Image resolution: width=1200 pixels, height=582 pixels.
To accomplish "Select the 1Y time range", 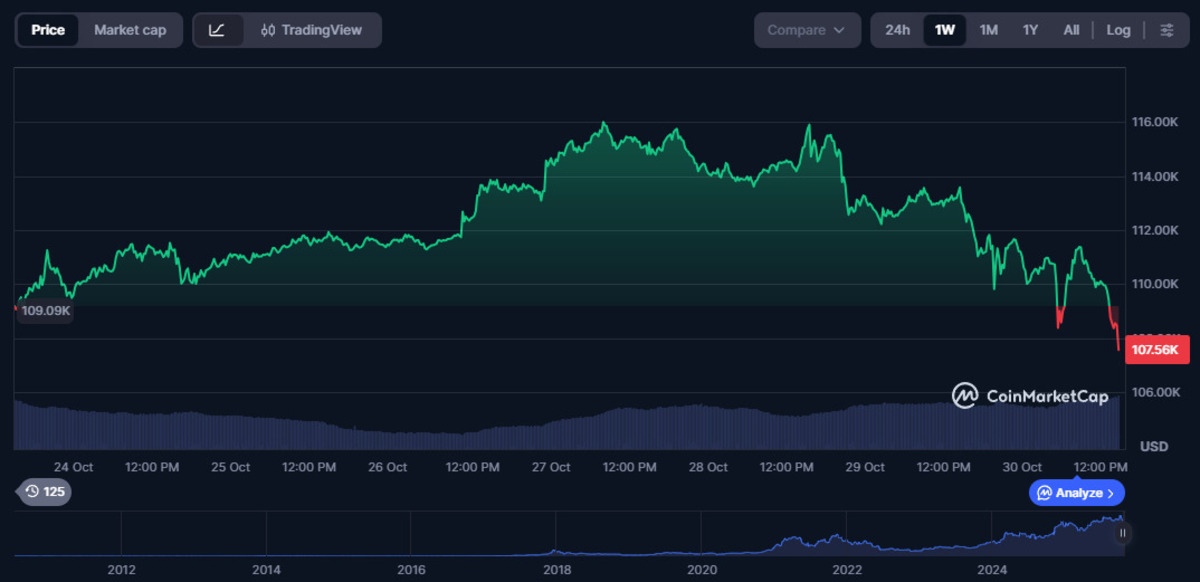I will pyautogui.click(x=1030, y=30).
